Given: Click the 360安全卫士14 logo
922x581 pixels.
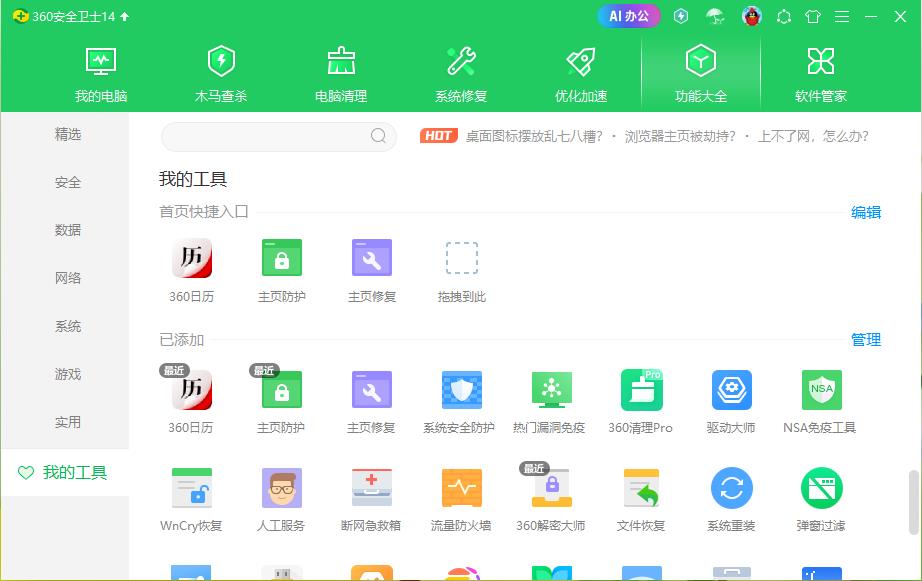Looking at the screenshot, I should [64, 16].
